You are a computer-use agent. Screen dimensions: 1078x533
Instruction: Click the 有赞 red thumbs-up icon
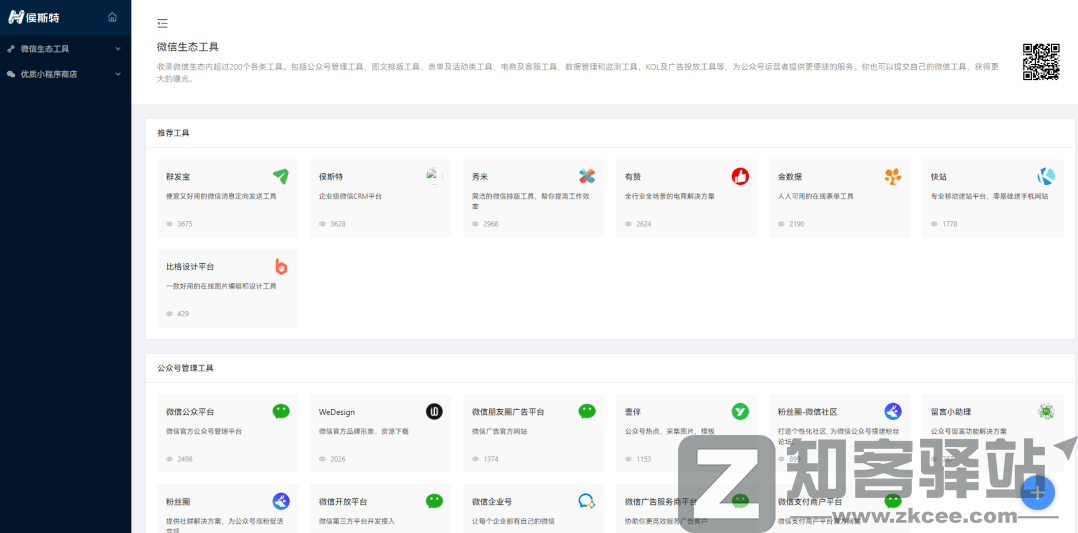pos(740,177)
